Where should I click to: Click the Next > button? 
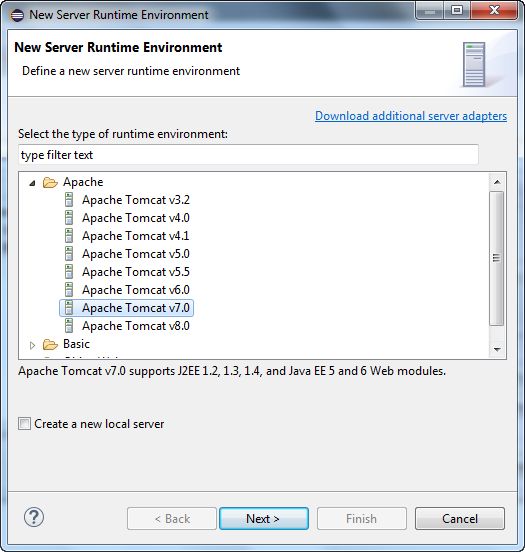pyautogui.click(x=264, y=518)
